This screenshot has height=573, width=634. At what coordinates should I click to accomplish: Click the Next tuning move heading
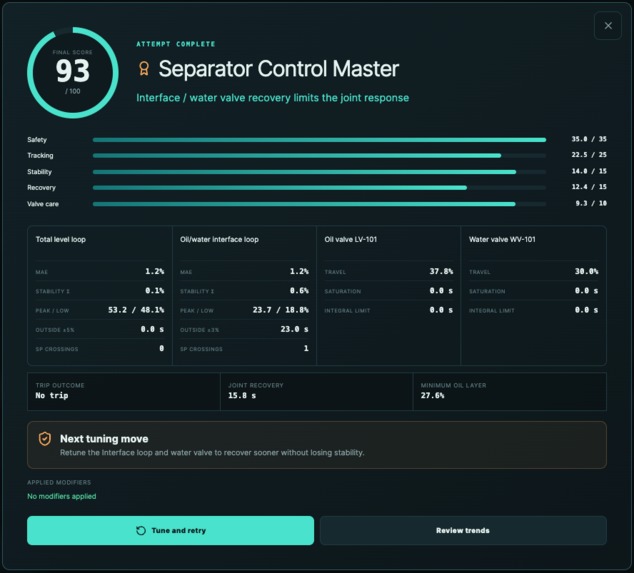104,439
